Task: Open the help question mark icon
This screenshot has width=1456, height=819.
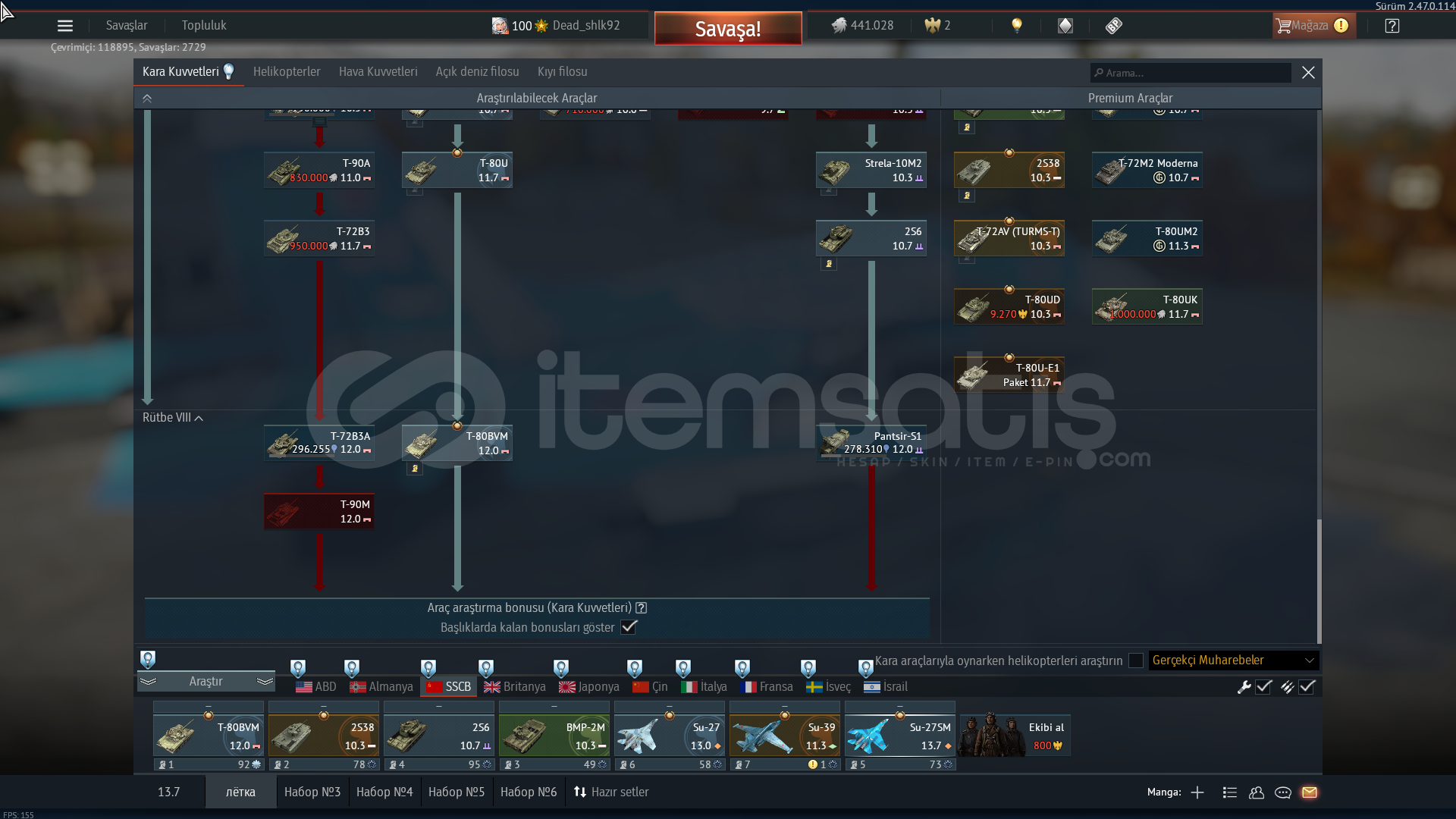Action: coord(1392,26)
